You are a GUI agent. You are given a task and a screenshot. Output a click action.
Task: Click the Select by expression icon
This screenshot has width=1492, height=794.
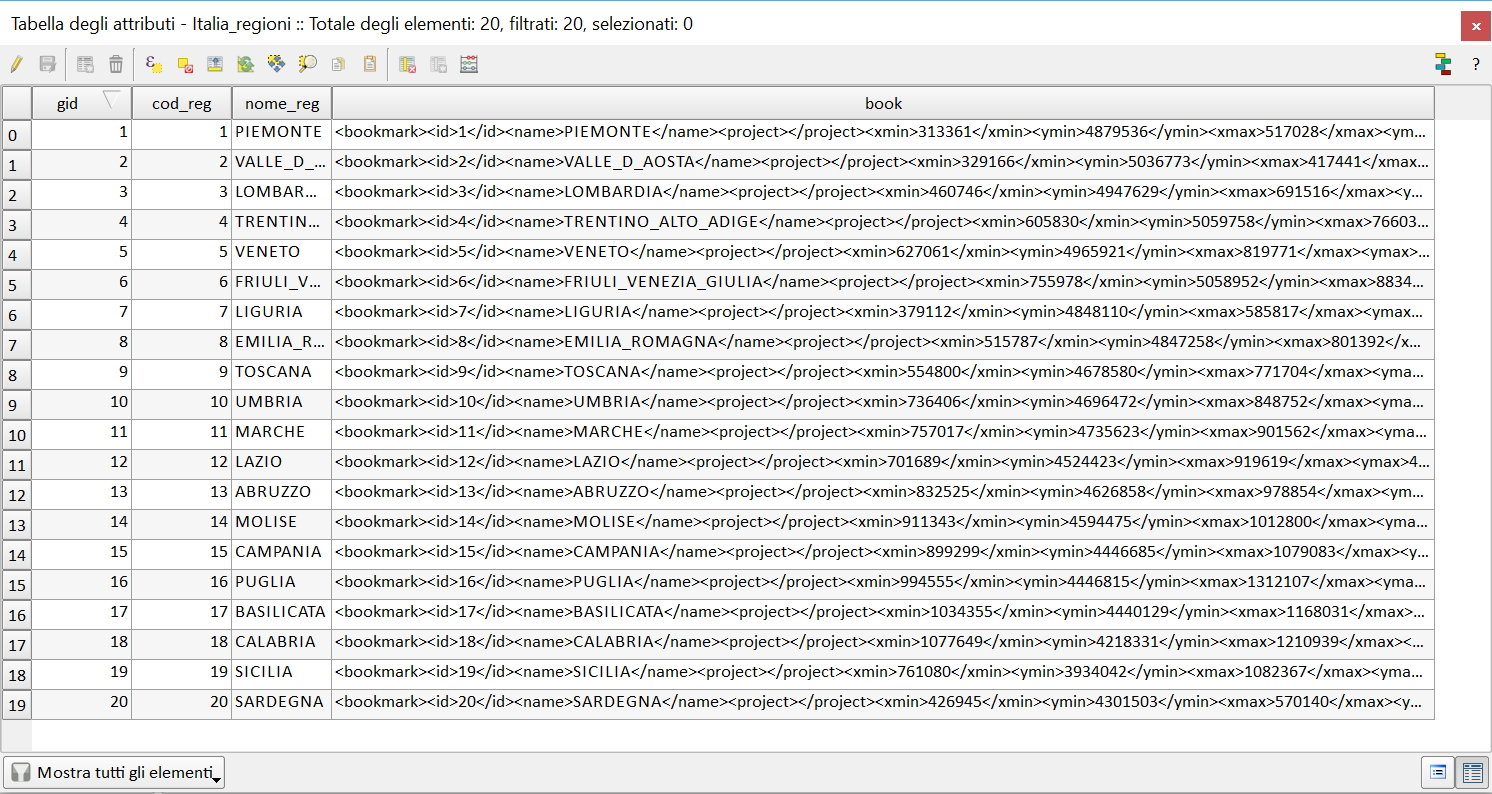tap(154, 65)
